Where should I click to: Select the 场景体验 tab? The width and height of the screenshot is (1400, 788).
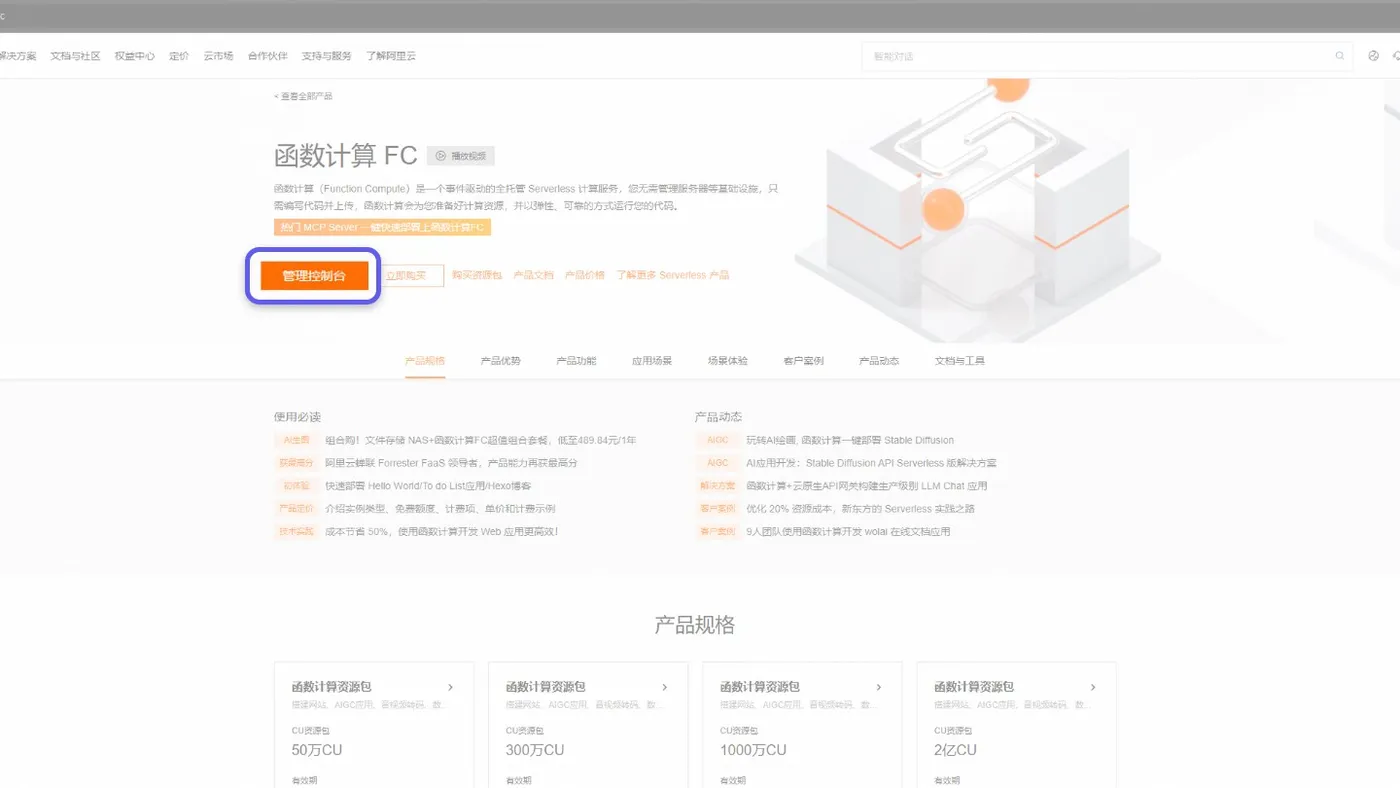pyautogui.click(x=728, y=360)
